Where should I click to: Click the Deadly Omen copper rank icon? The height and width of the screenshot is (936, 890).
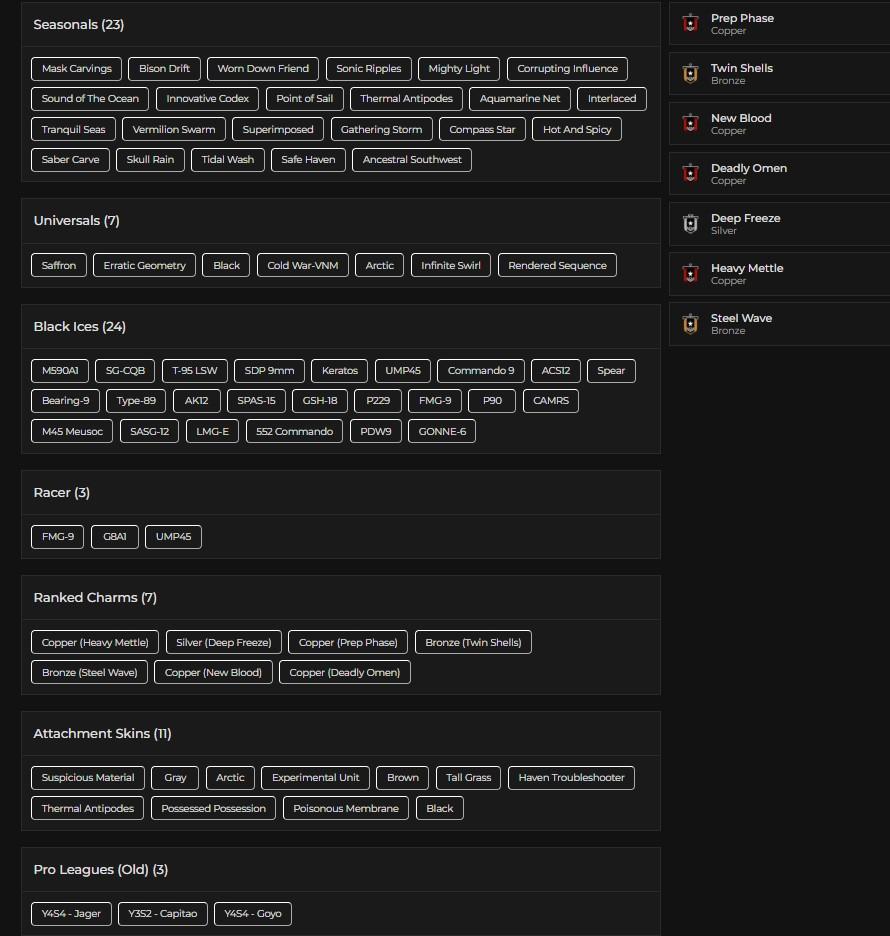pyautogui.click(x=690, y=174)
